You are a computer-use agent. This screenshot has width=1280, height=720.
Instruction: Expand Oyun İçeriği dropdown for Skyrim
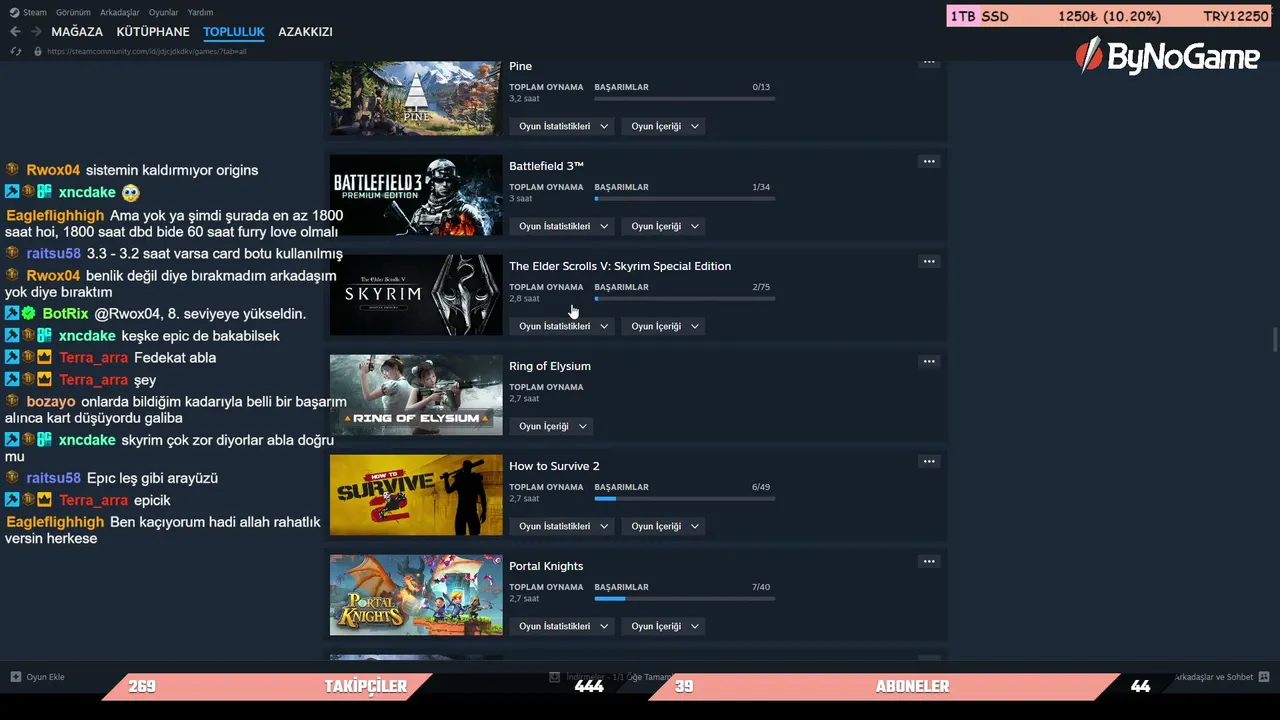(663, 326)
